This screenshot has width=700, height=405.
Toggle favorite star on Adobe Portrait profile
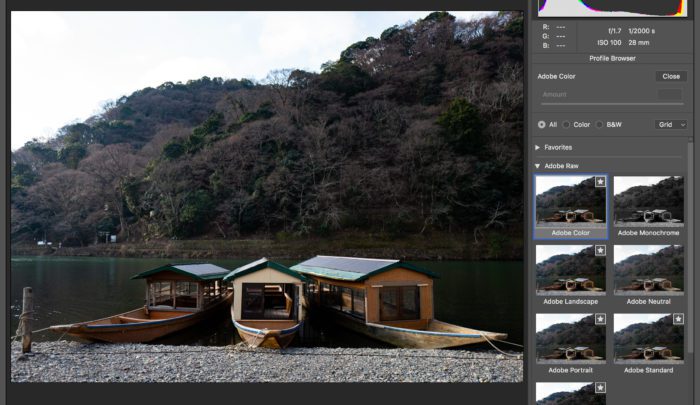600,319
